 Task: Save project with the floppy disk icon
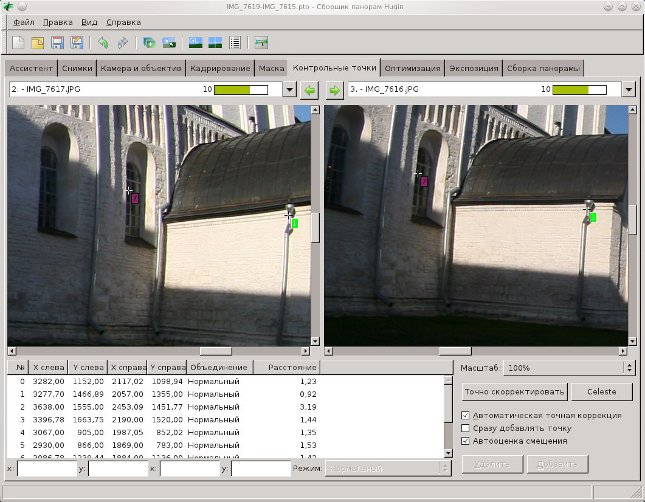point(57,42)
